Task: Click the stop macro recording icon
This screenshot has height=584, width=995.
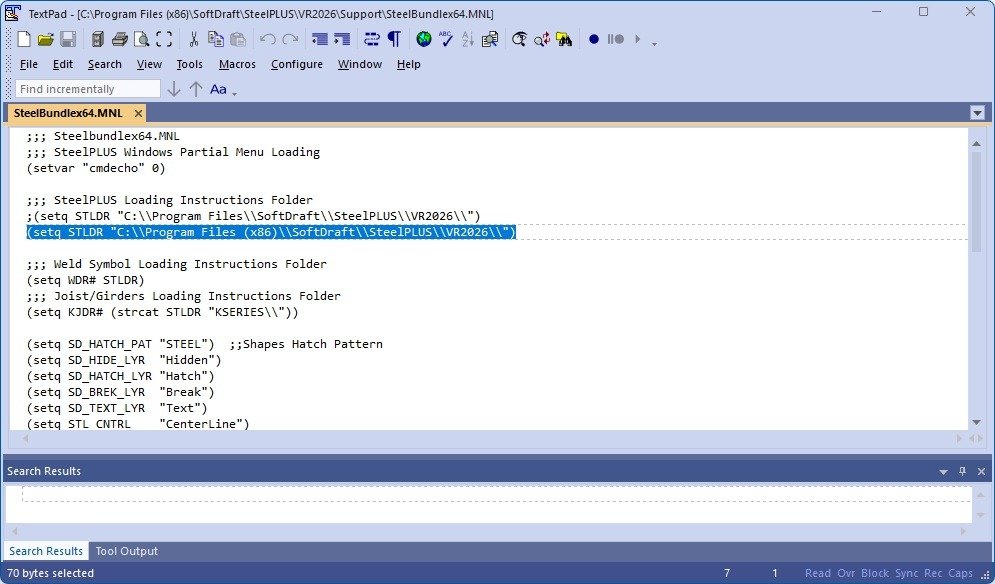Action: tap(616, 39)
